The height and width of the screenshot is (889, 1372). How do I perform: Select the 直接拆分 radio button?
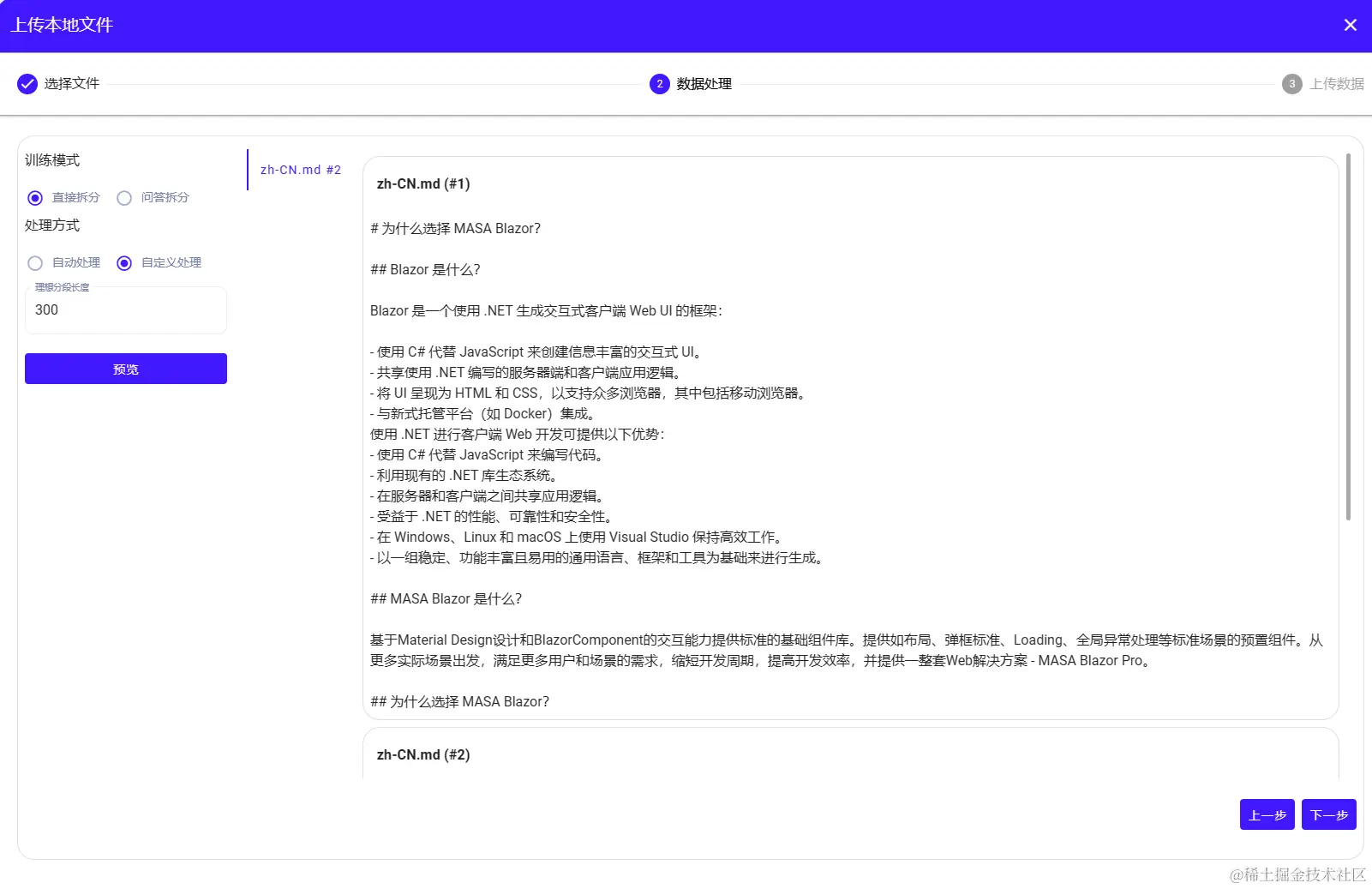coord(35,198)
